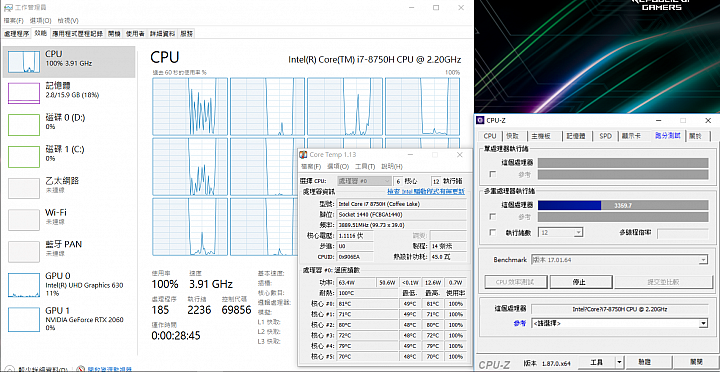The image size is (720, 372).
Task: Open 說明(H) menu in Core Temp
Action: click(x=392, y=166)
